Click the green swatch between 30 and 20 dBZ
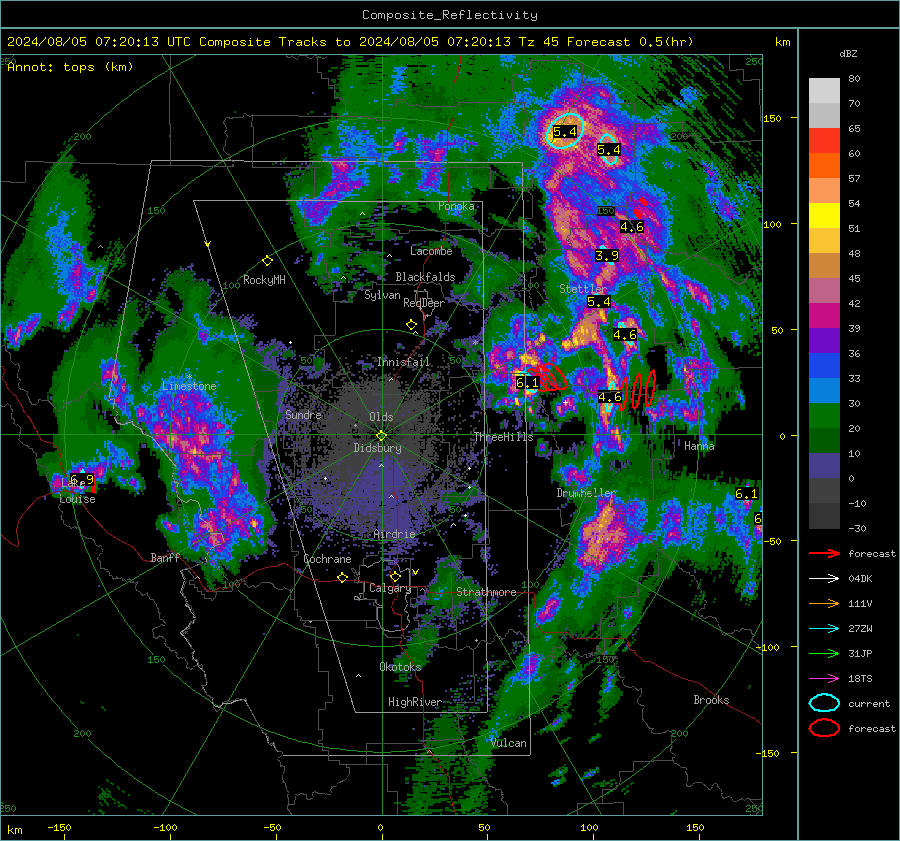This screenshot has height=841, width=900. (x=824, y=416)
